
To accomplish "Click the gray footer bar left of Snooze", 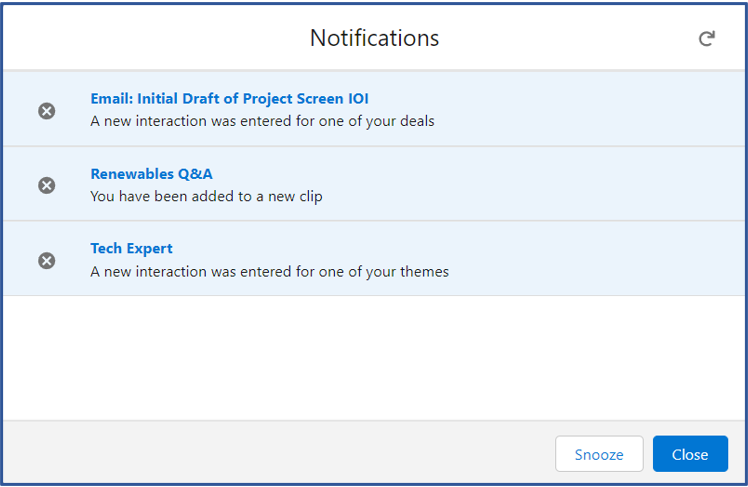I will (279, 453).
